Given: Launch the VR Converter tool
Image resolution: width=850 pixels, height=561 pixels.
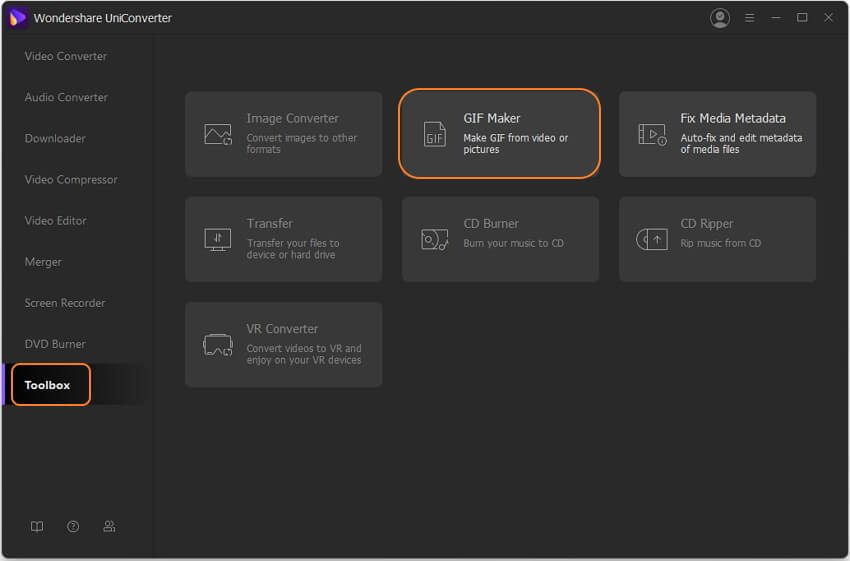Looking at the screenshot, I should click(284, 345).
